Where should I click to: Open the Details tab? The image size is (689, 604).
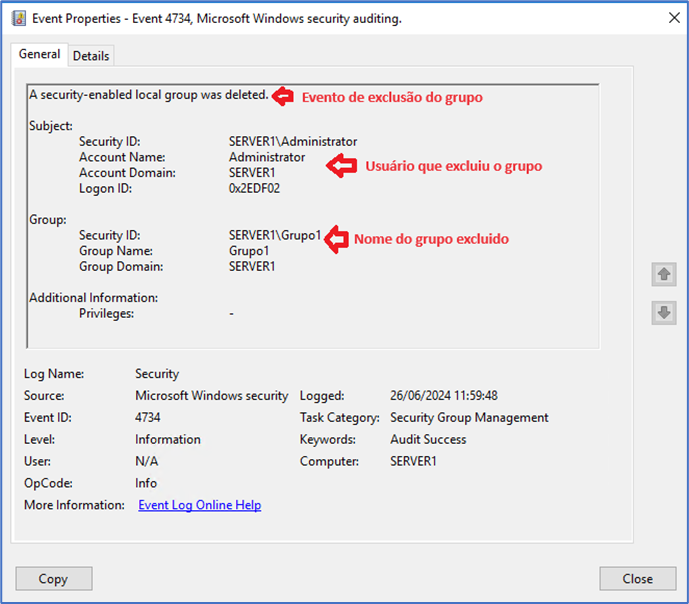[91, 56]
